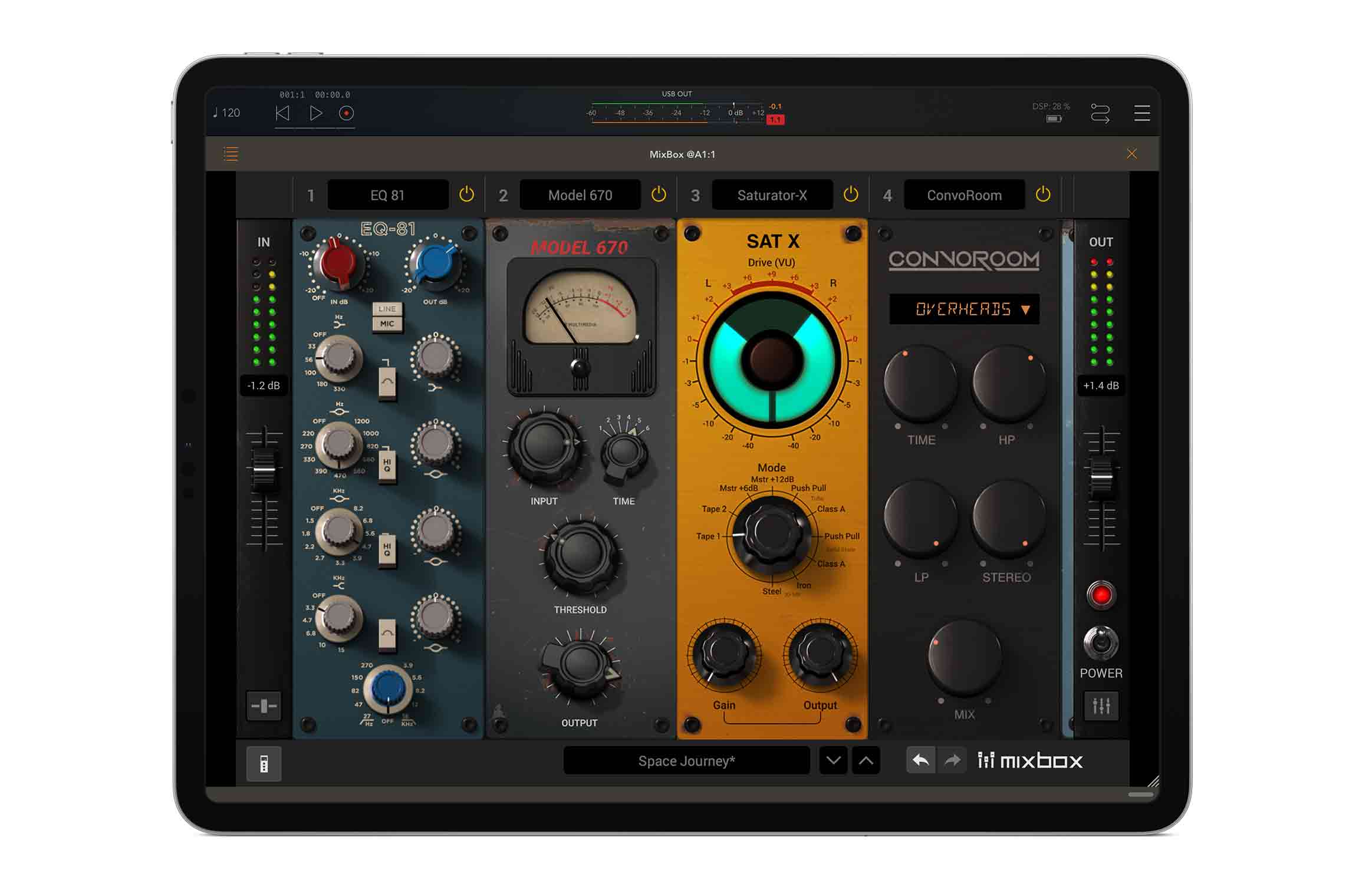The width and height of the screenshot is (1372, 890).
Task: Open the routing icon in top bar
Action: [1100, 113]
